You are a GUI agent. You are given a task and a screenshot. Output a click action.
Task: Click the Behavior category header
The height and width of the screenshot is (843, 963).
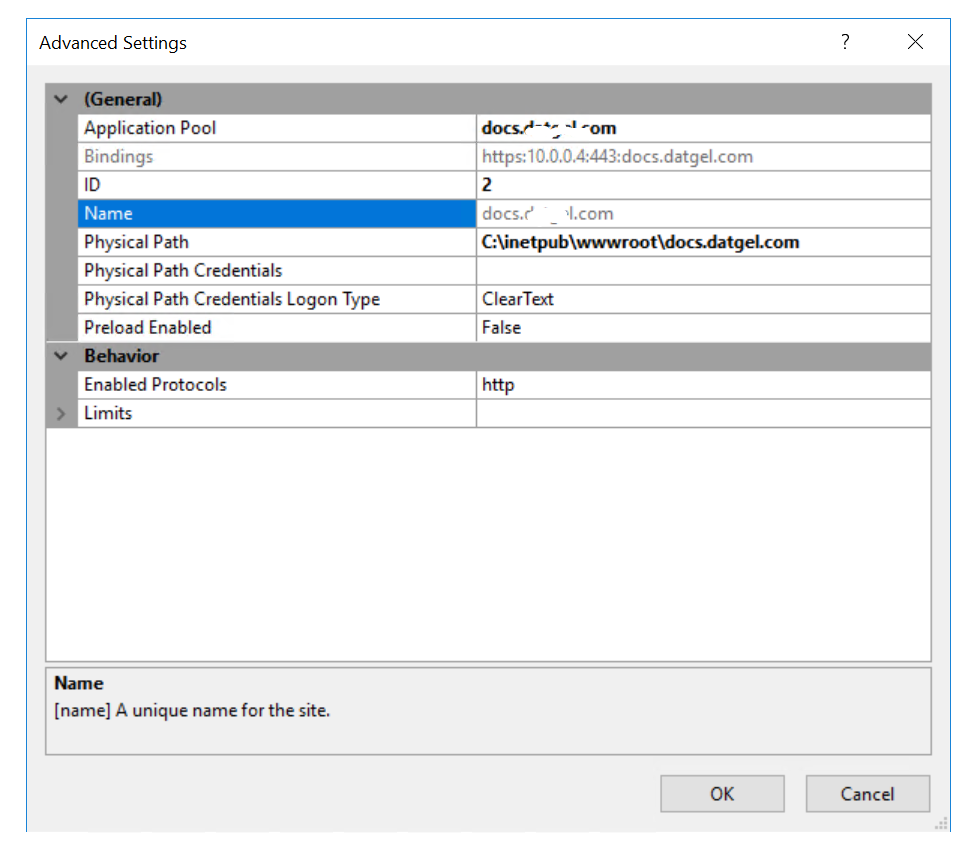[x=488, y=355]
